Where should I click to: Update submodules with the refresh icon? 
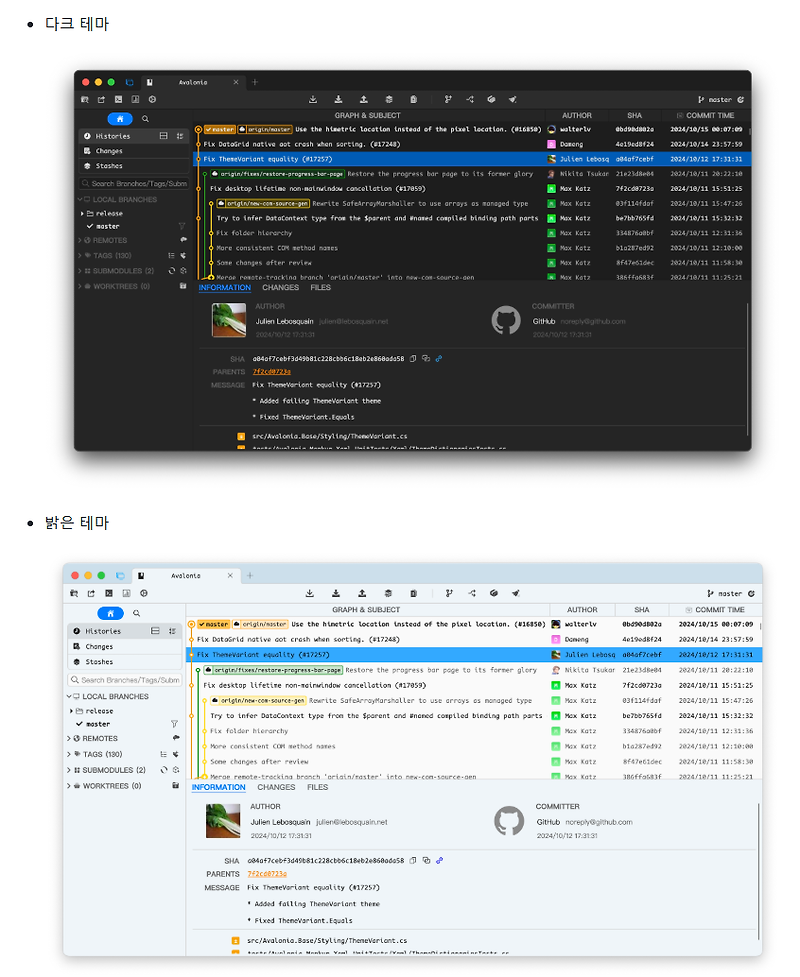tap(171, 271)
